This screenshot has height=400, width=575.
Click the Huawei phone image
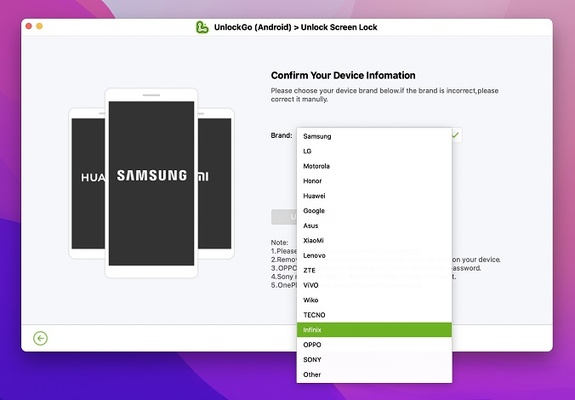87,183
